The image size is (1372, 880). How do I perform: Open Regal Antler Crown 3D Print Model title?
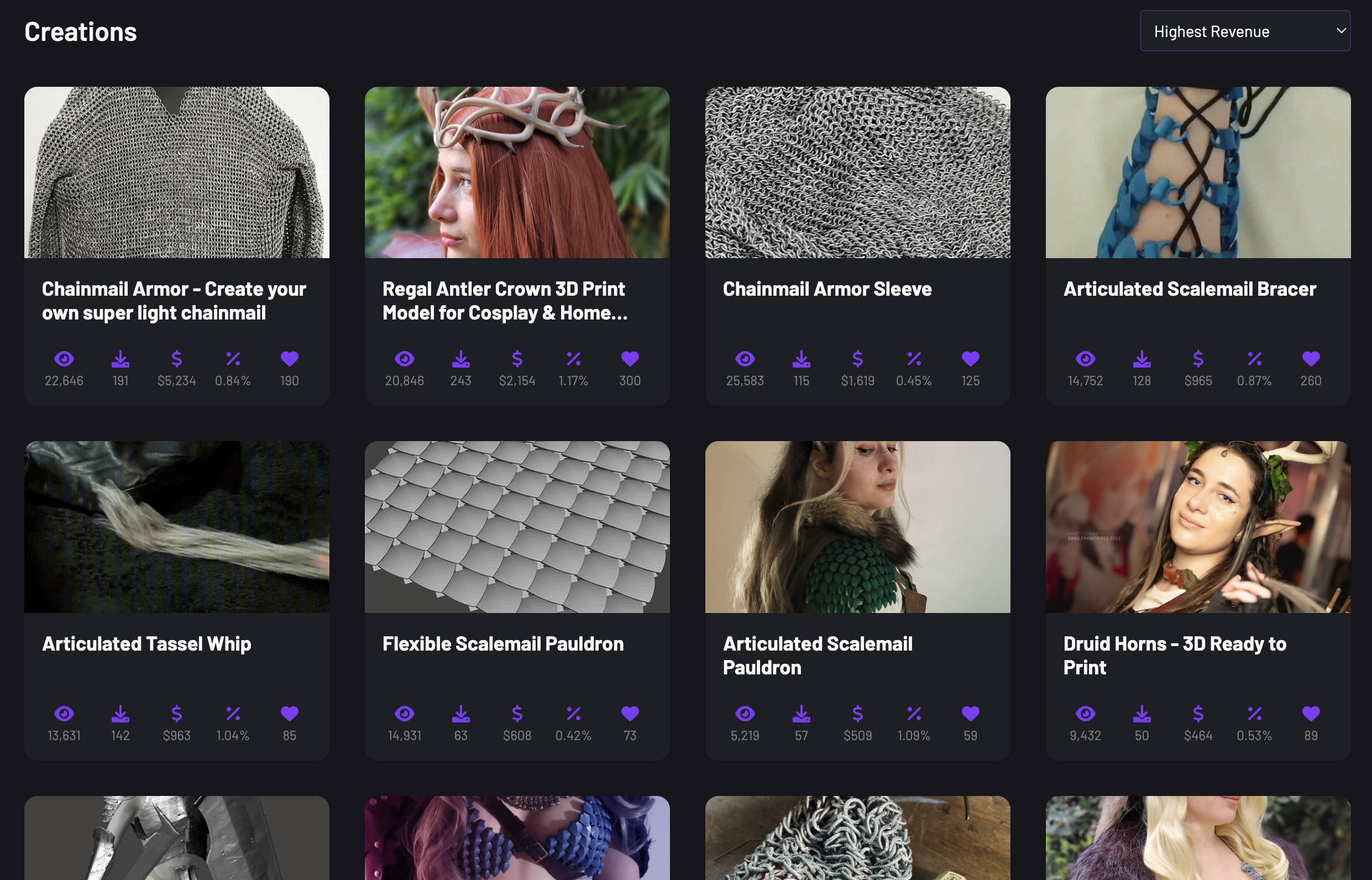505,301
